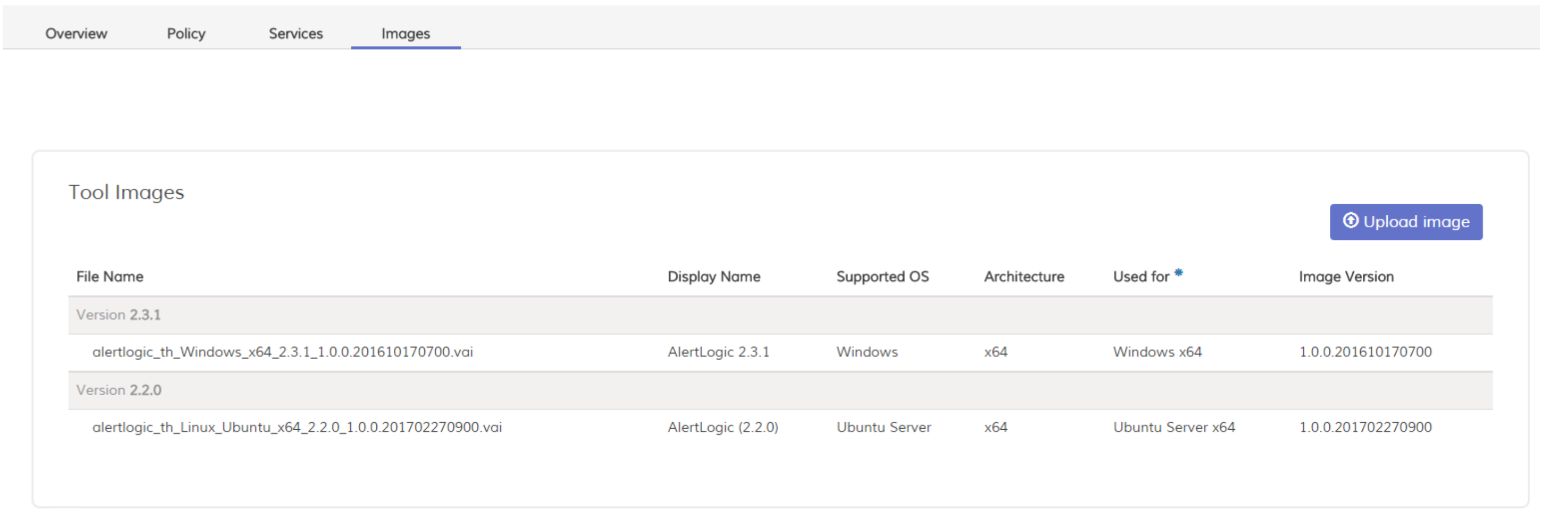1568x518 pixels.
Task: Click the asterisk icon next to Used for
Action: click(x=1178, y=273)
